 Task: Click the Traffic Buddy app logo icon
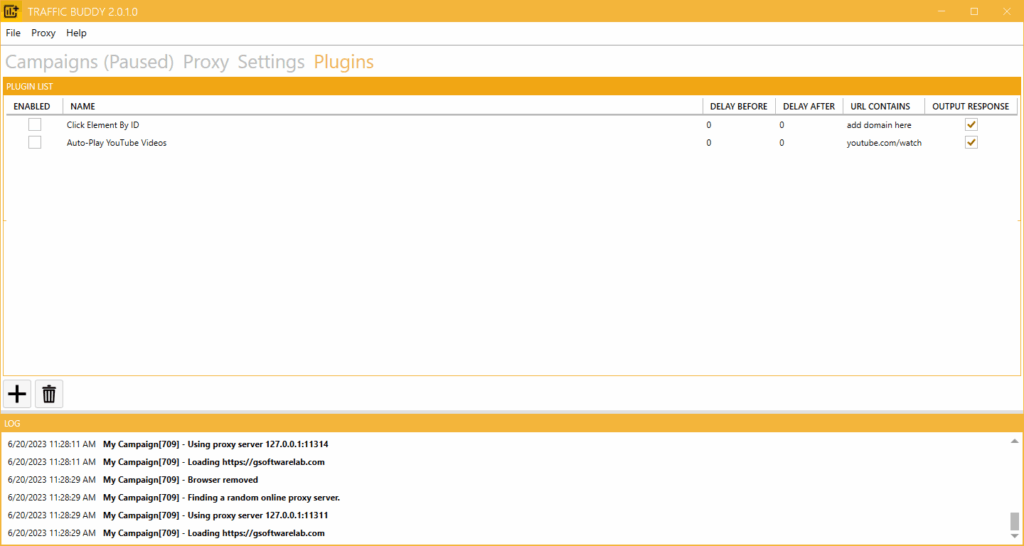pyautogui.click(x=12, y=11)
